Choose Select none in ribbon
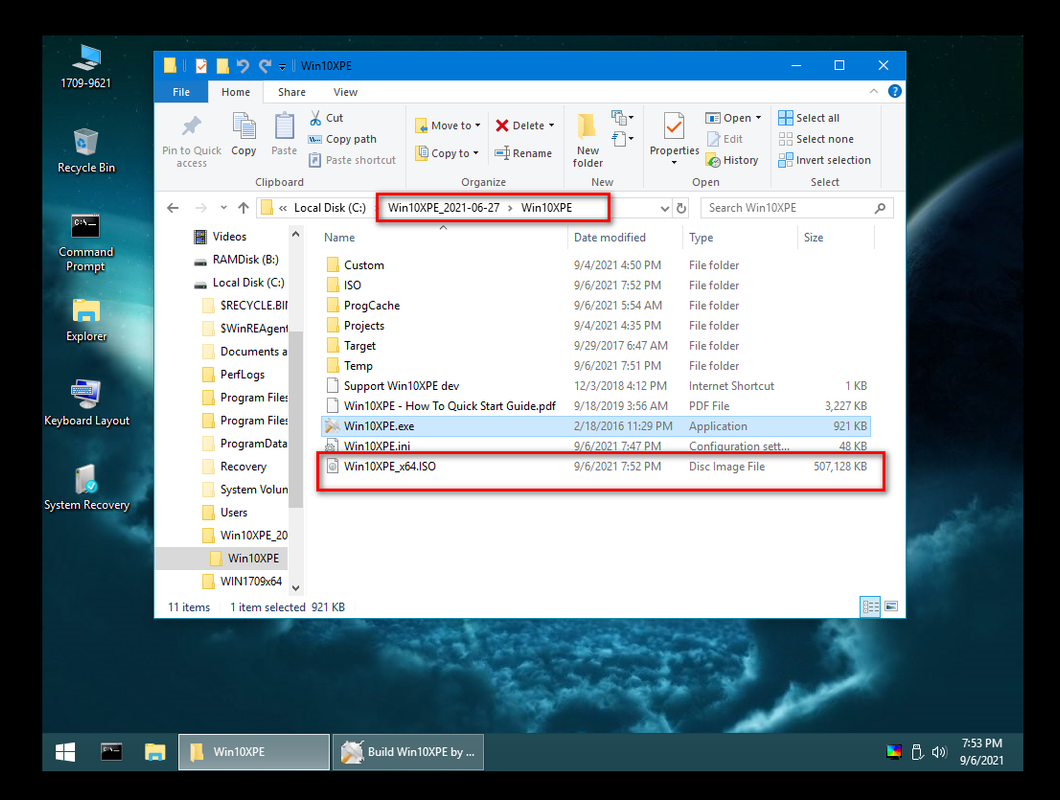 coord(816,139)
